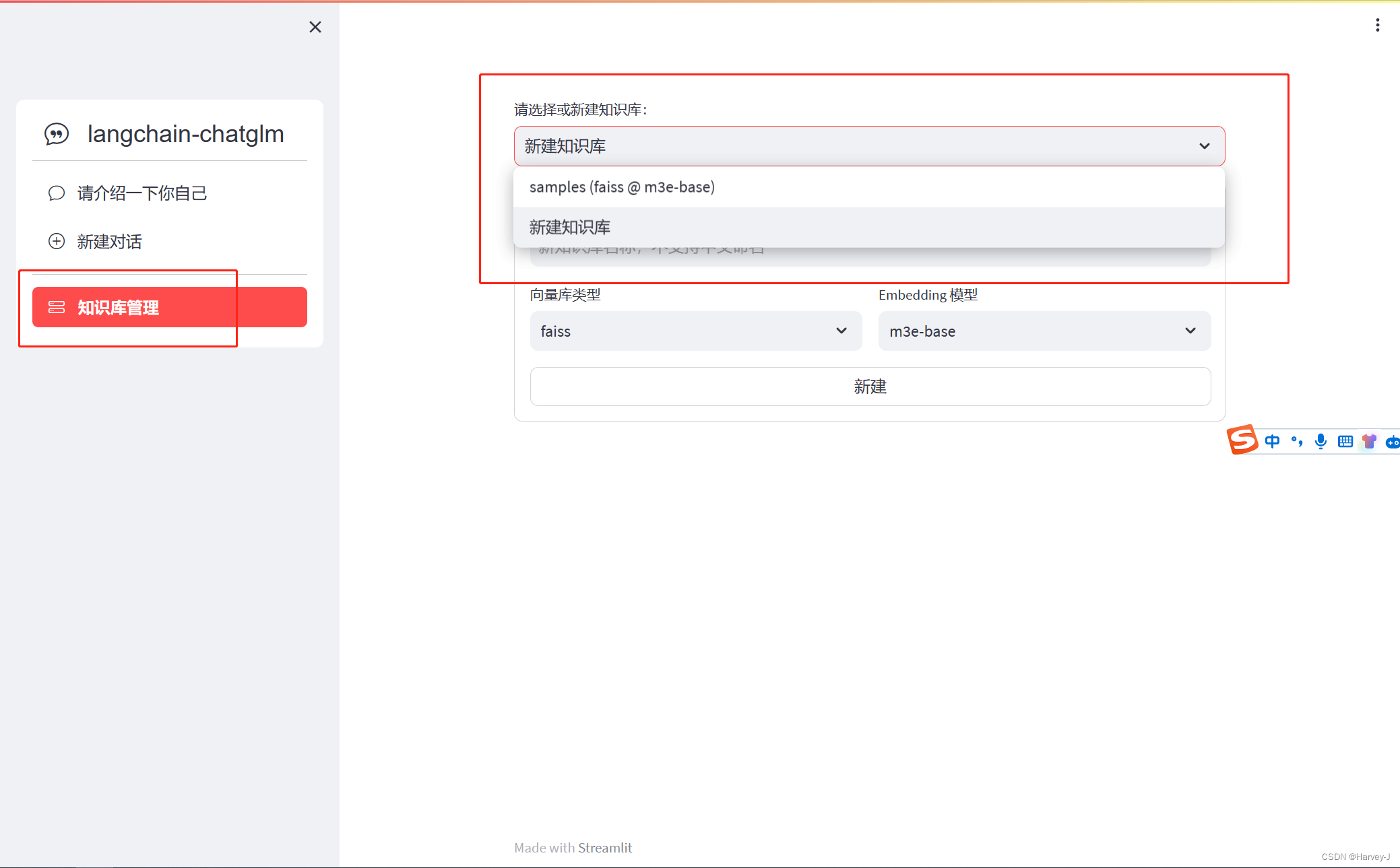Click the microphone voice input icon

click(1321, 441)
